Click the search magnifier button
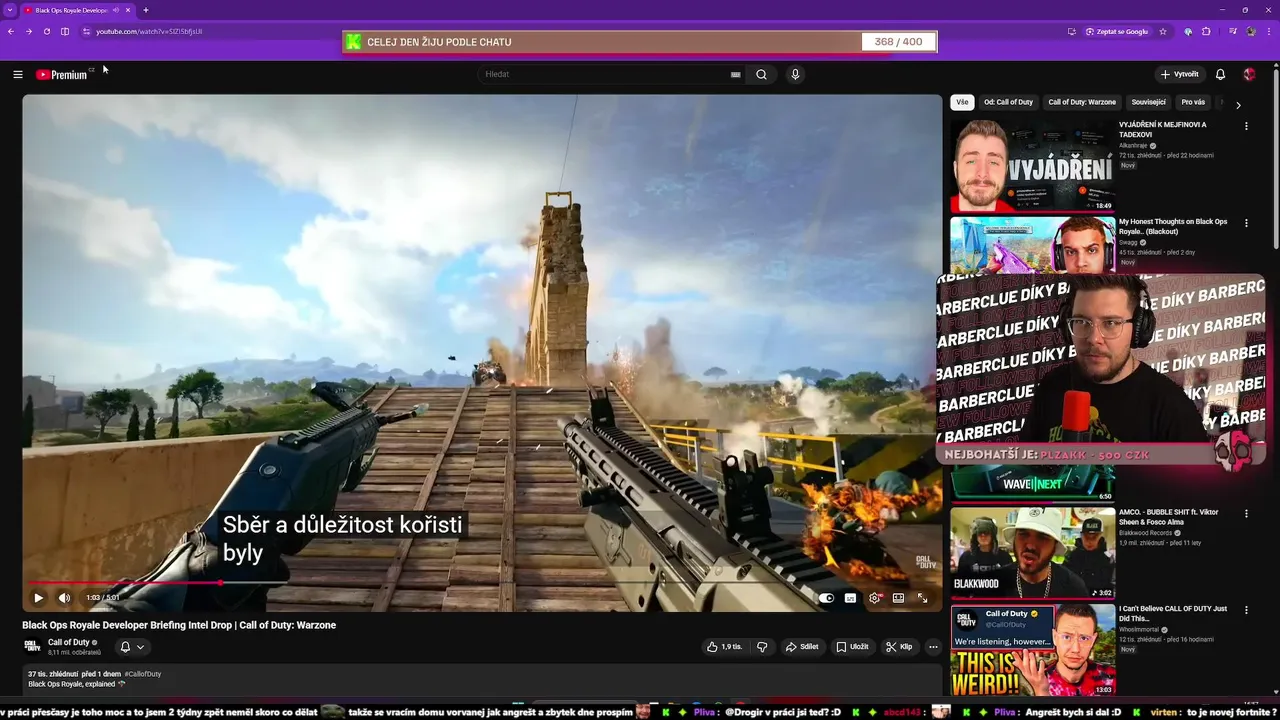This screenshot has height=720, width=1280. pos(761,74)
